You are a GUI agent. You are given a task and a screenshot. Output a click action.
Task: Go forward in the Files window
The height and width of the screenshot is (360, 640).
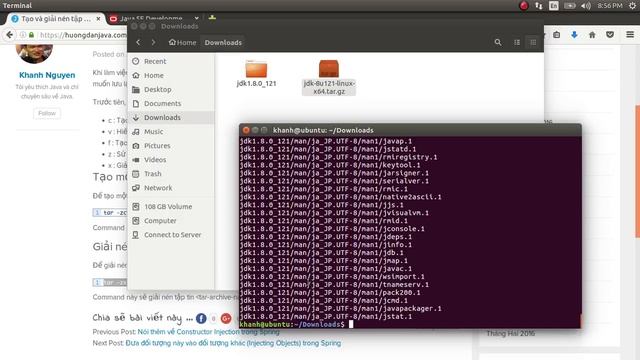coord(153,42)
